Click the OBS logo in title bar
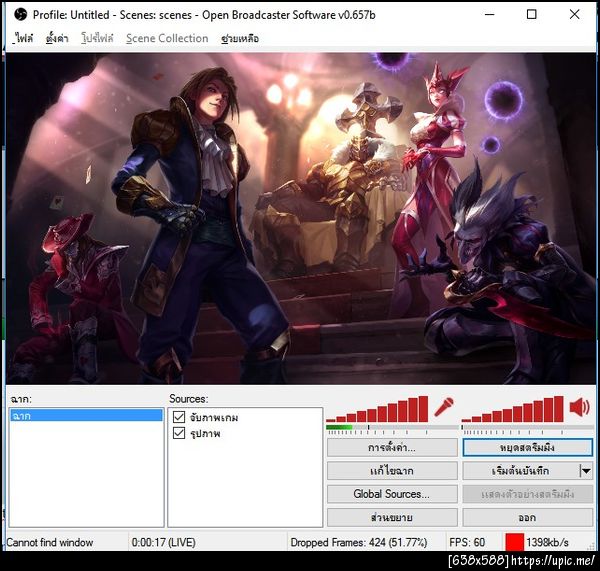Viewport: 600px width, 571px height. point(20,15)
